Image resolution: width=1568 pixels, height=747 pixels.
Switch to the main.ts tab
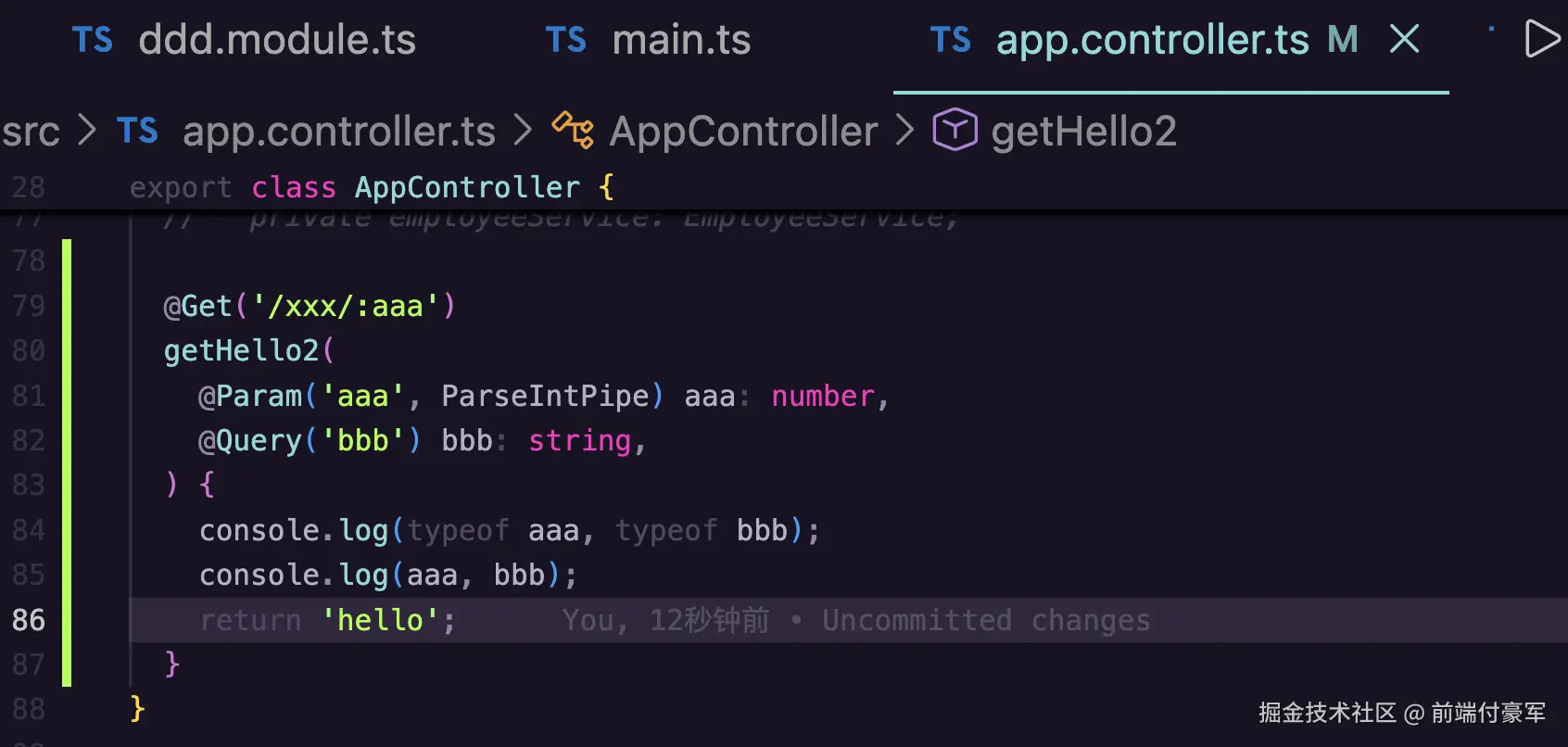pos(681,41)
